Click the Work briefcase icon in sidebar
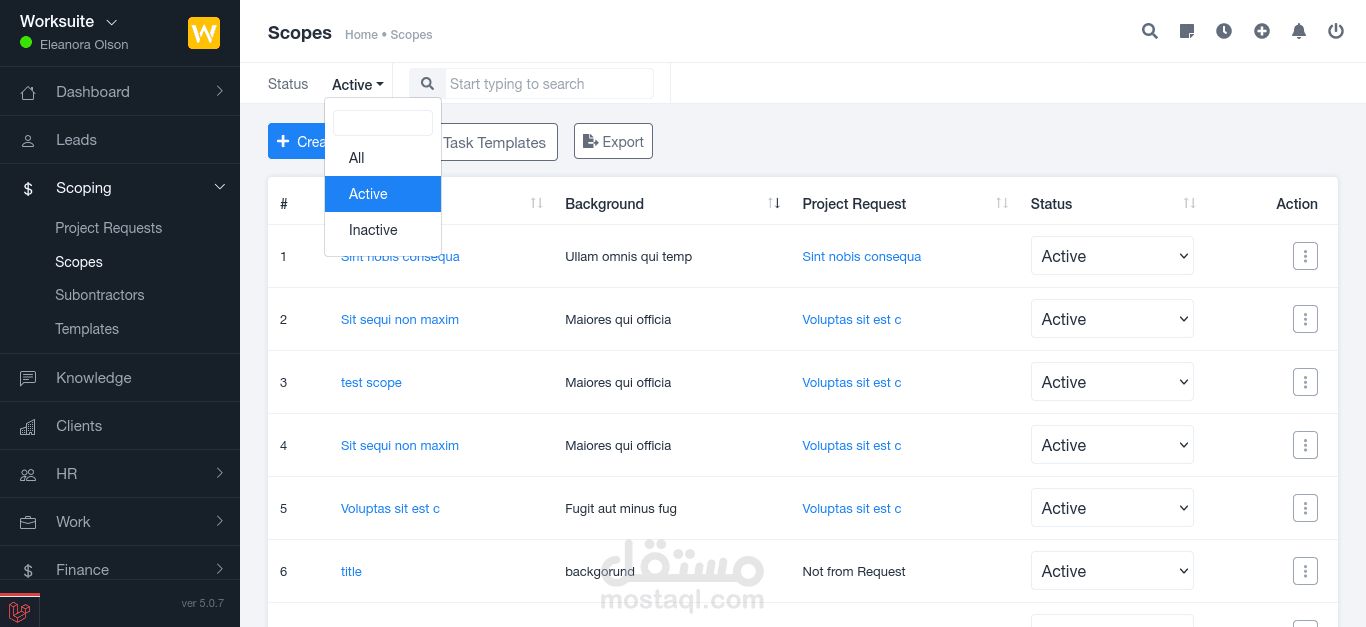This screenshot has height=627, width=1366. tap(28, 522)
